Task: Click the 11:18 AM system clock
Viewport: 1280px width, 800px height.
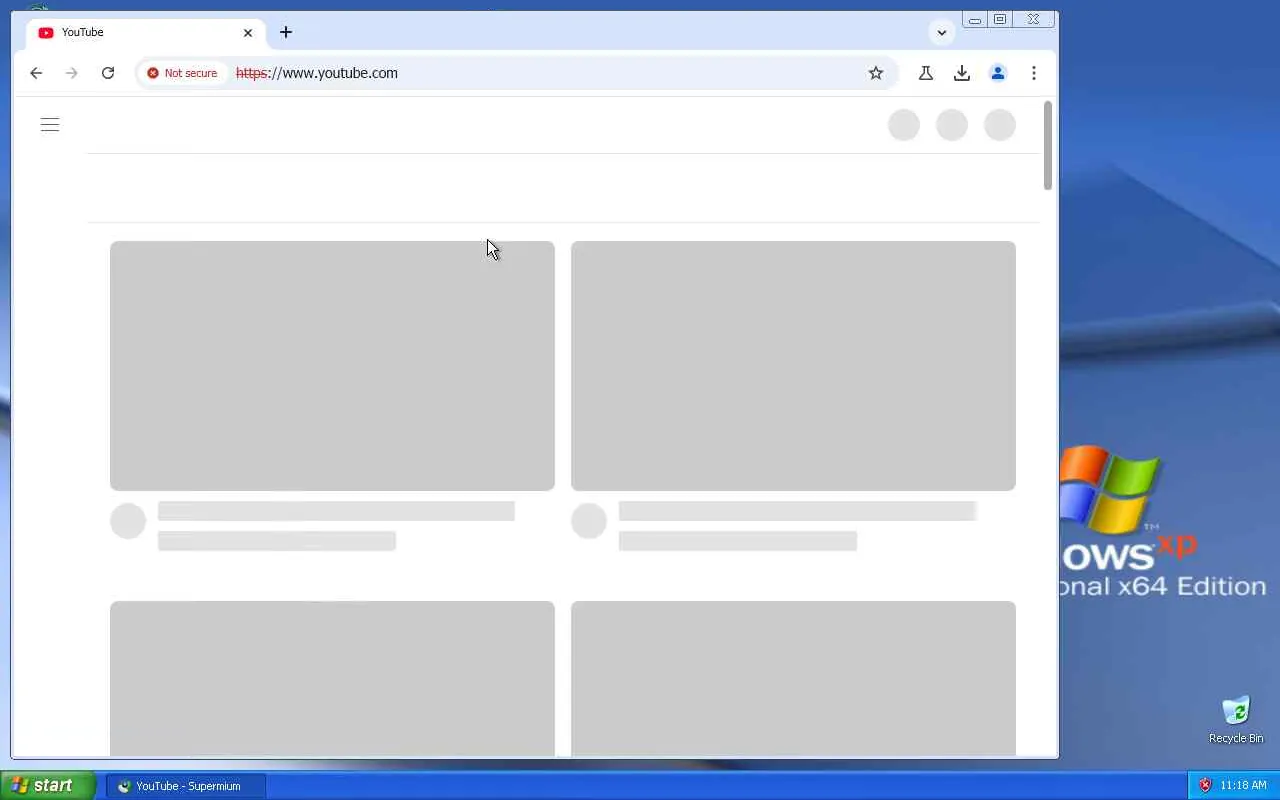Action: pos(1243,786)
